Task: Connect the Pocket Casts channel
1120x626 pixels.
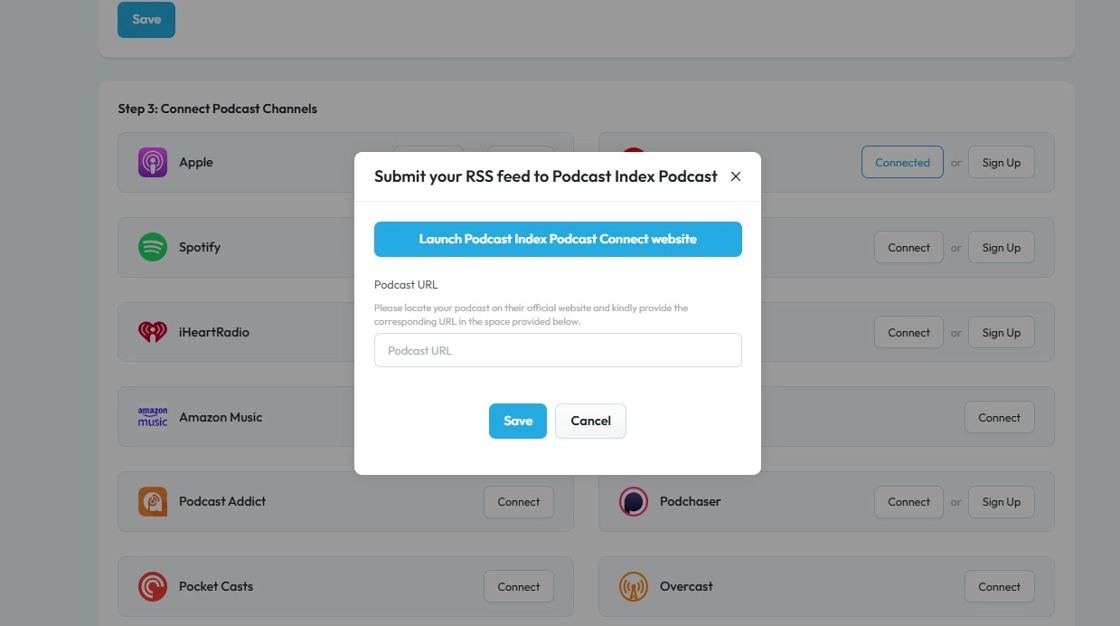Action: coord(519,587)
